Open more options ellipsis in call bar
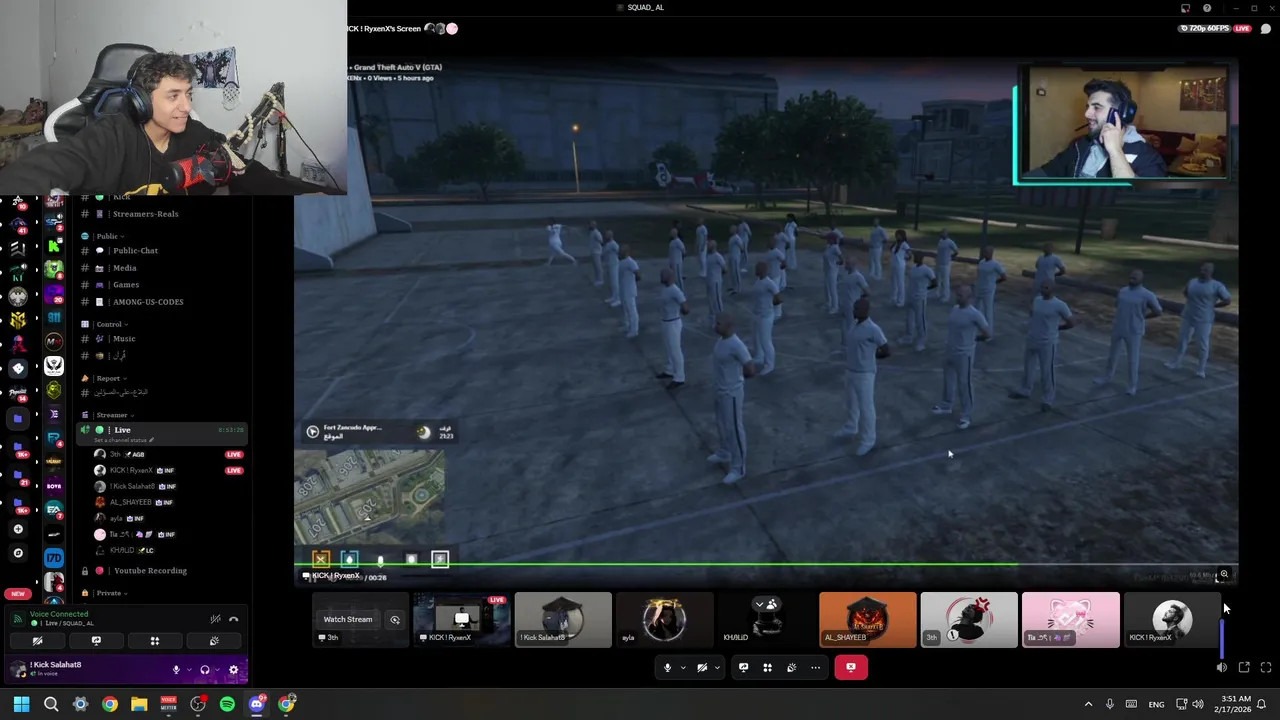1280x720 pixels. coord(815,668)
